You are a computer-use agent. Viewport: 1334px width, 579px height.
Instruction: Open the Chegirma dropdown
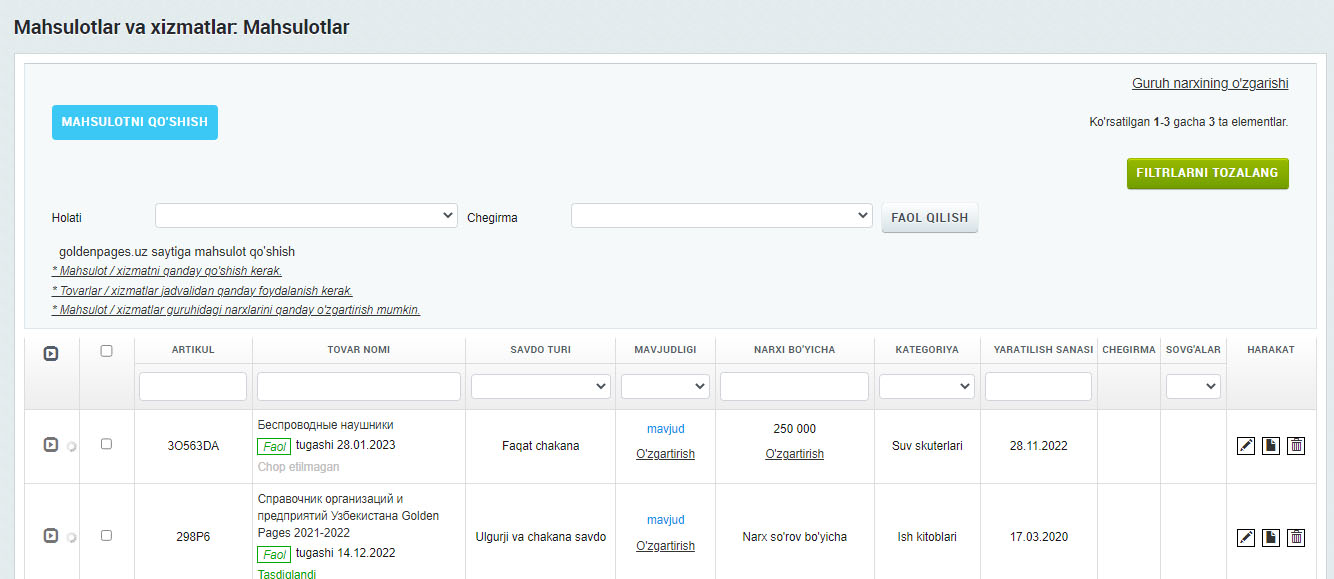[721, 216]
